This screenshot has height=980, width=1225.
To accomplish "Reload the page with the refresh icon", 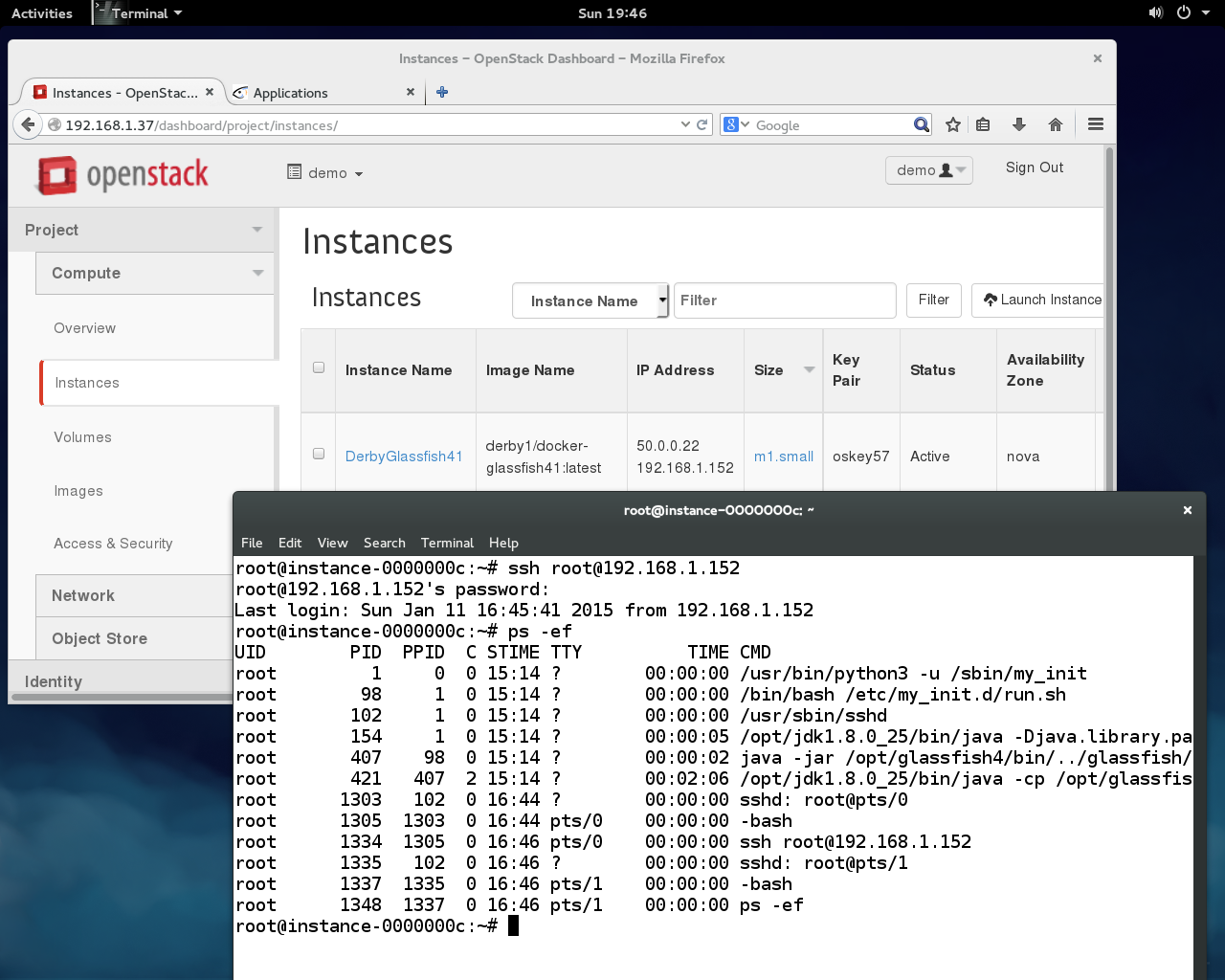I will 702,124.
